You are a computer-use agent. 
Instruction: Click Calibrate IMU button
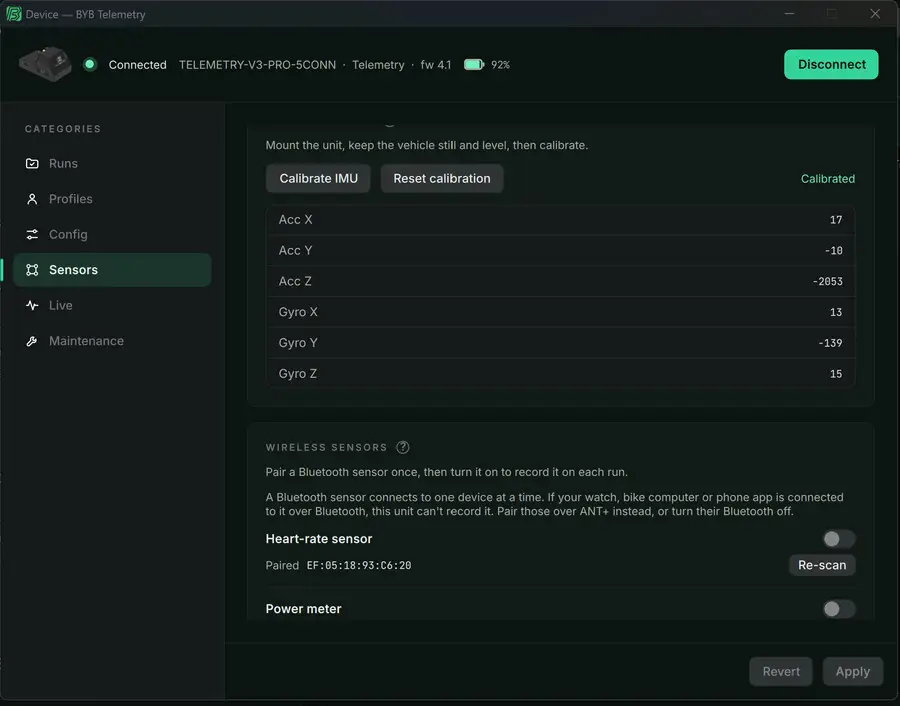[x=319, y=179]
